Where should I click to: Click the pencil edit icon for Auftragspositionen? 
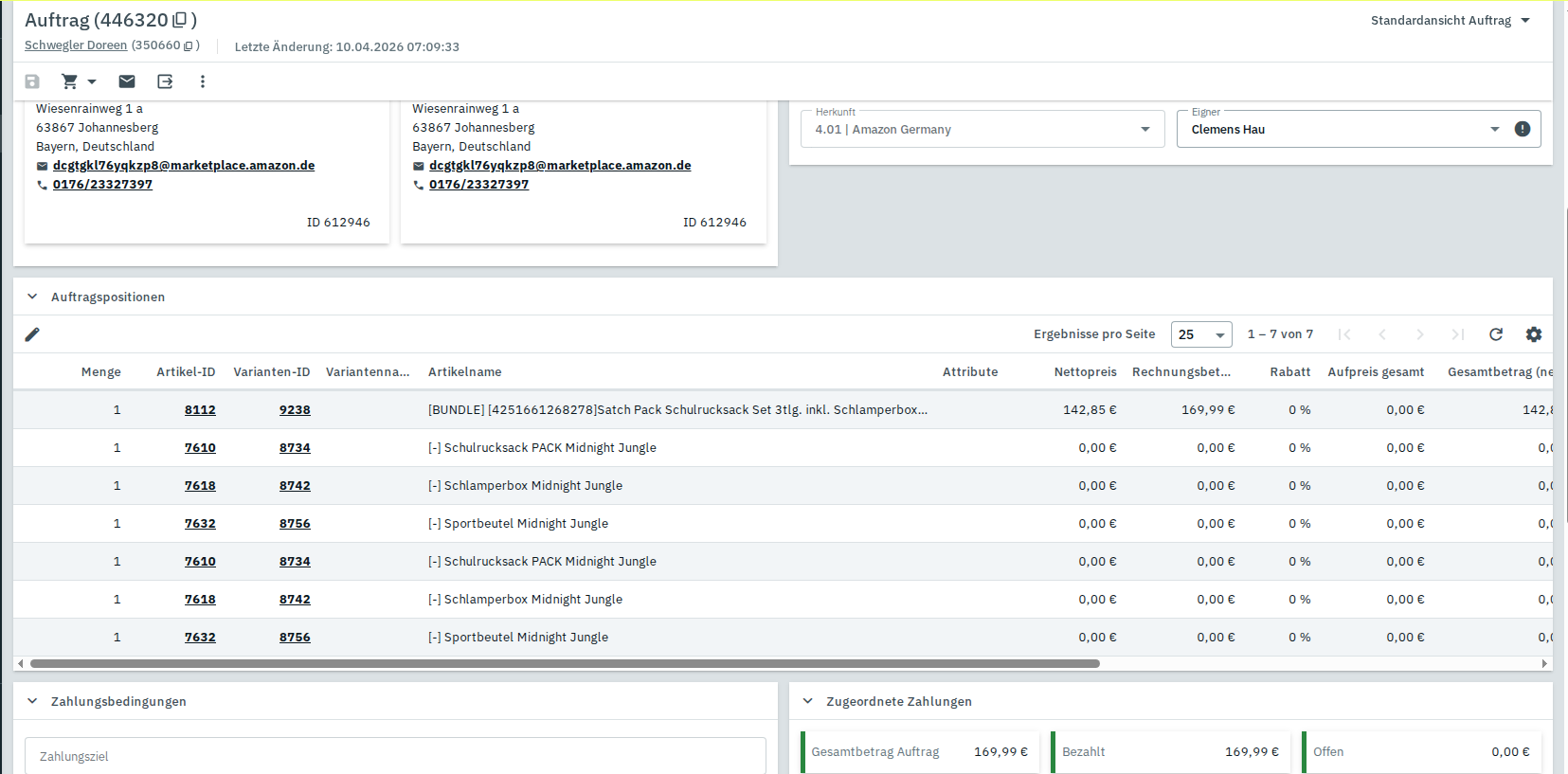point(32,334)
